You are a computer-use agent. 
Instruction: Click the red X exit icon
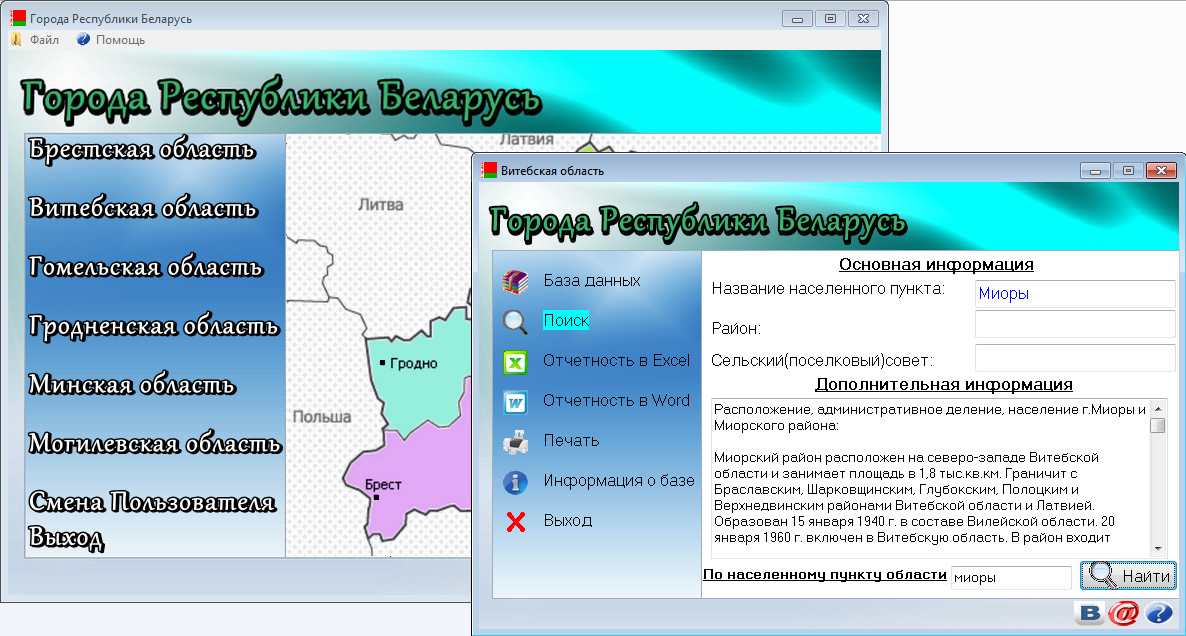tap(515, 522)
